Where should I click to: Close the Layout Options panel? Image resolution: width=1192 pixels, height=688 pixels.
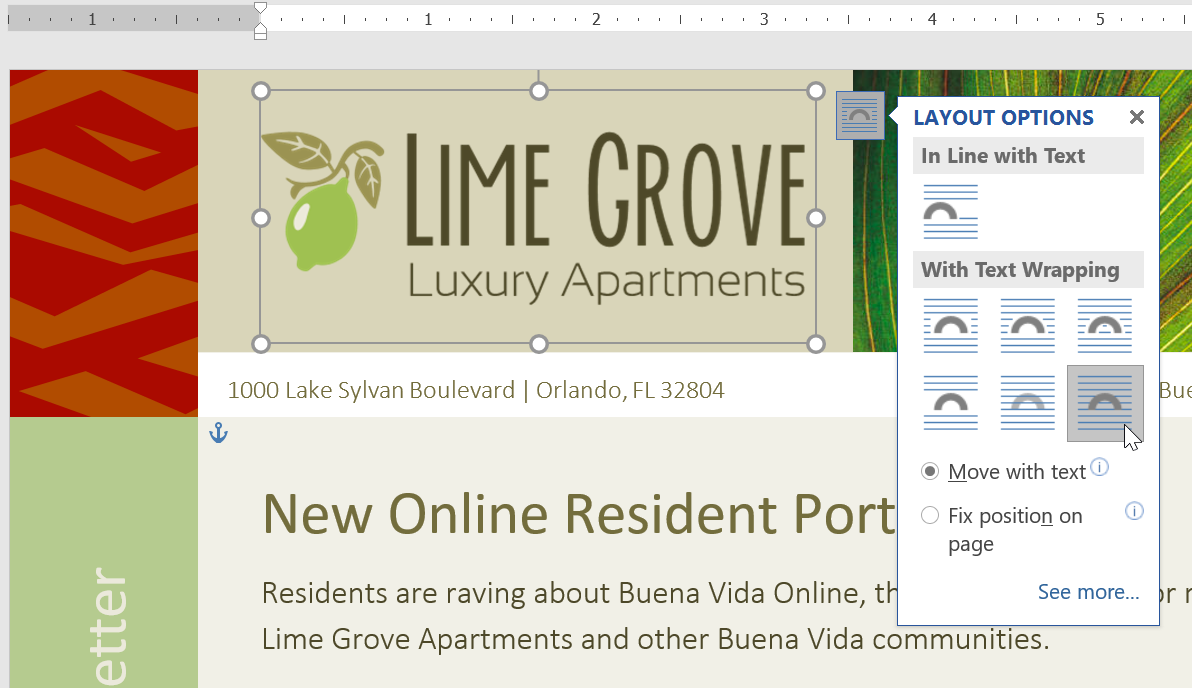click(x=1136, y=117)
